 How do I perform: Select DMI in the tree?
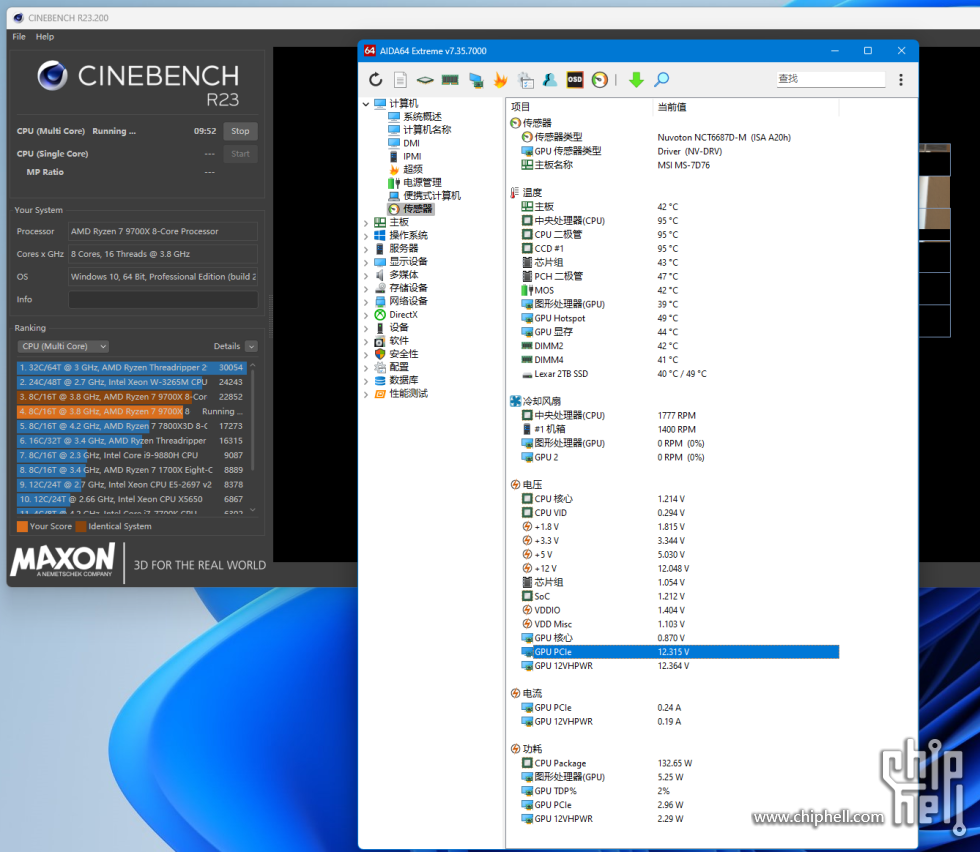tap(411, 143)
